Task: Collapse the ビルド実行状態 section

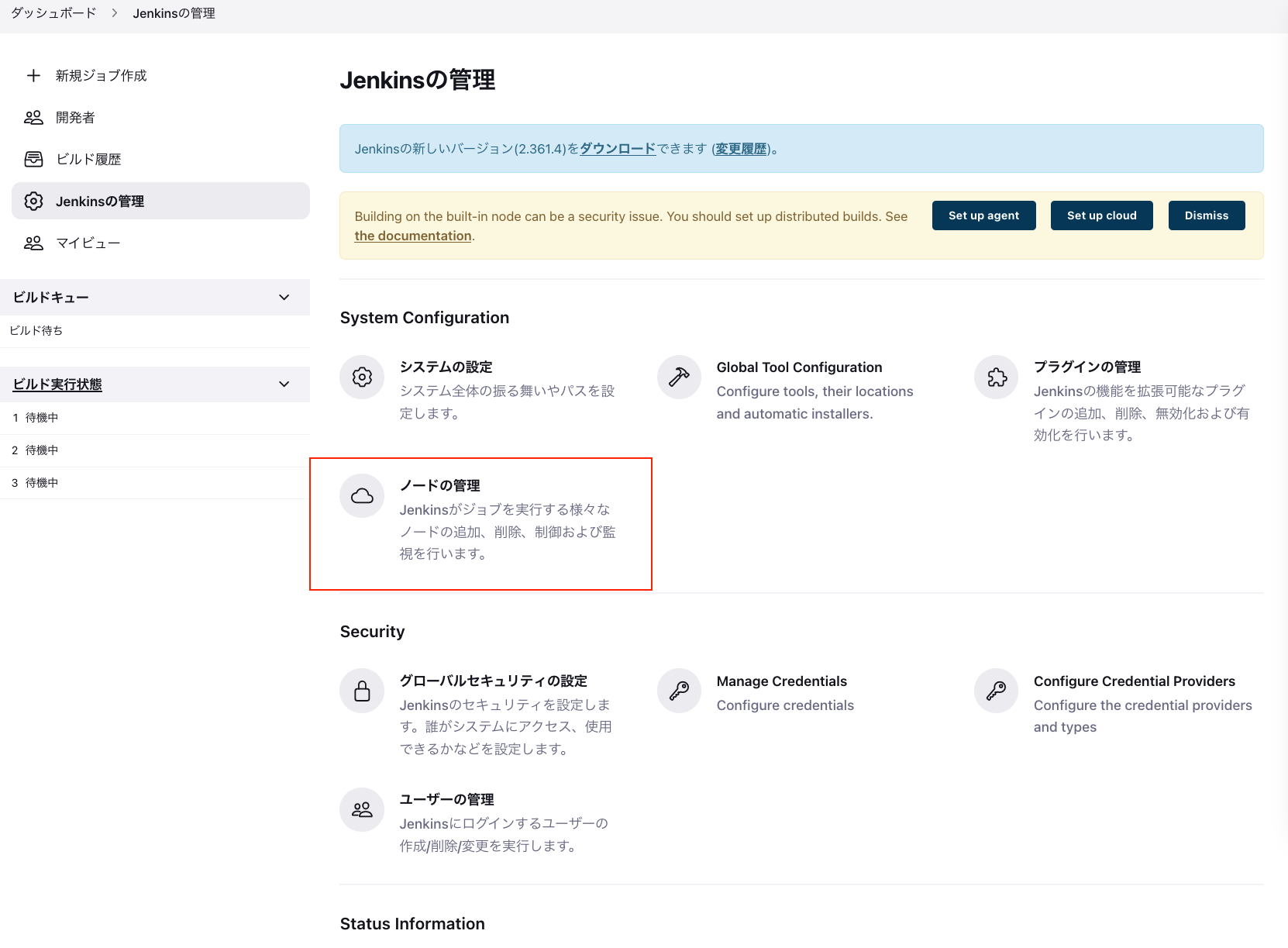Action: (284, 384)
